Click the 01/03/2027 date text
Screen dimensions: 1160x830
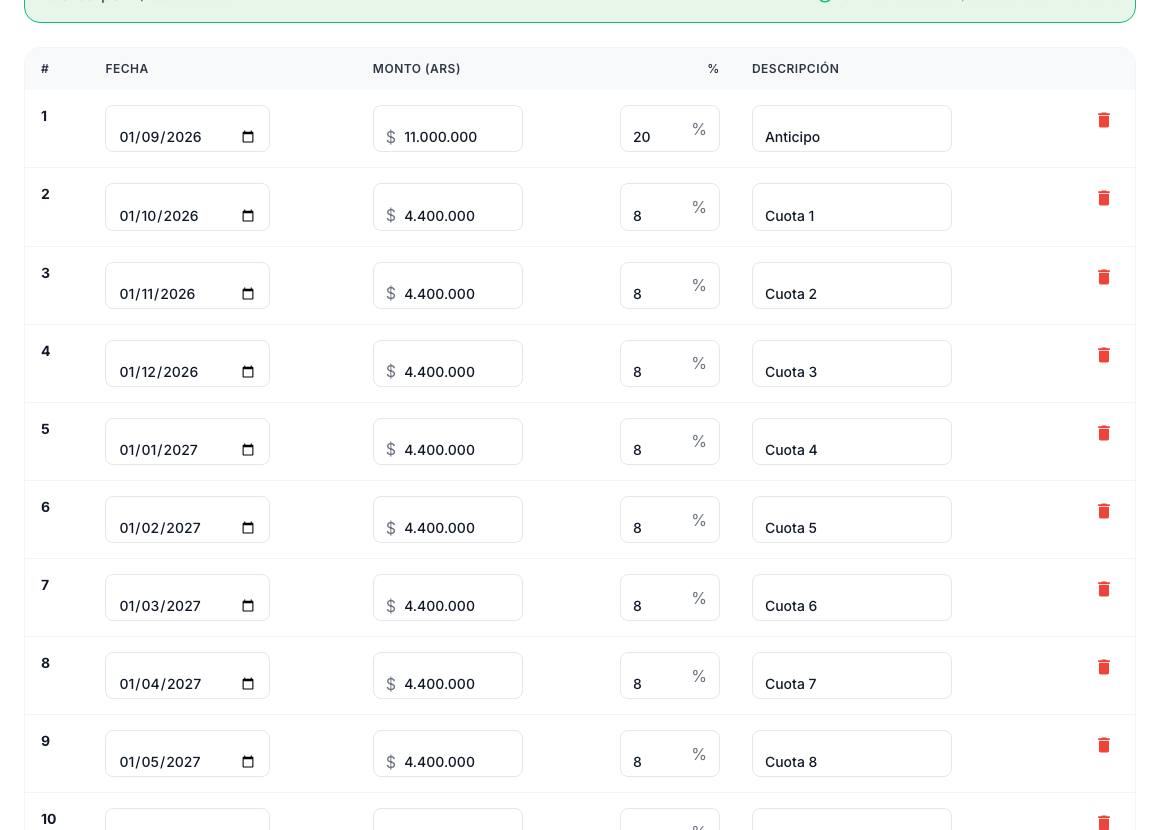(160, 606)
